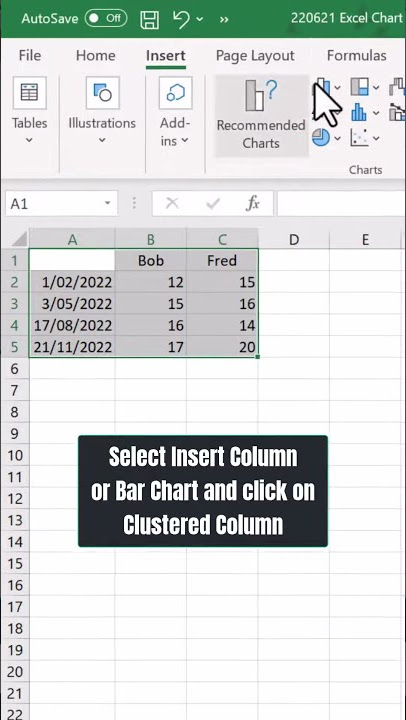The width and height of the screenshot is (406, 720).
Task: Open the Page Layout tab
Action: [255, 56]
